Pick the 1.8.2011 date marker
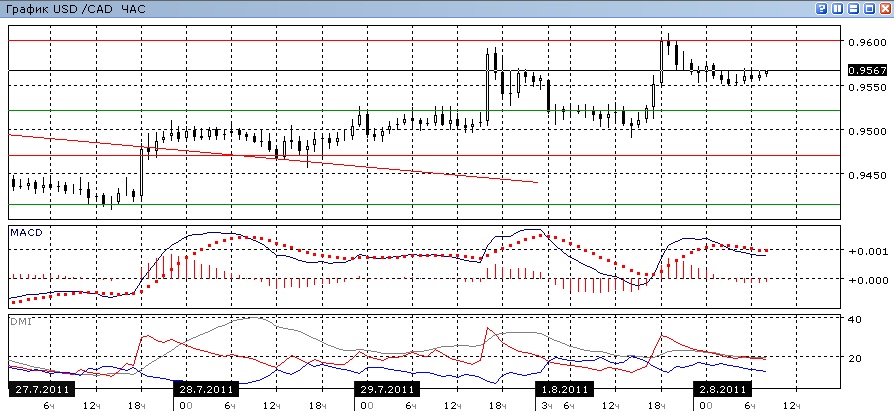Viewport: 894px width, 418px height. (x=564, y=390)
